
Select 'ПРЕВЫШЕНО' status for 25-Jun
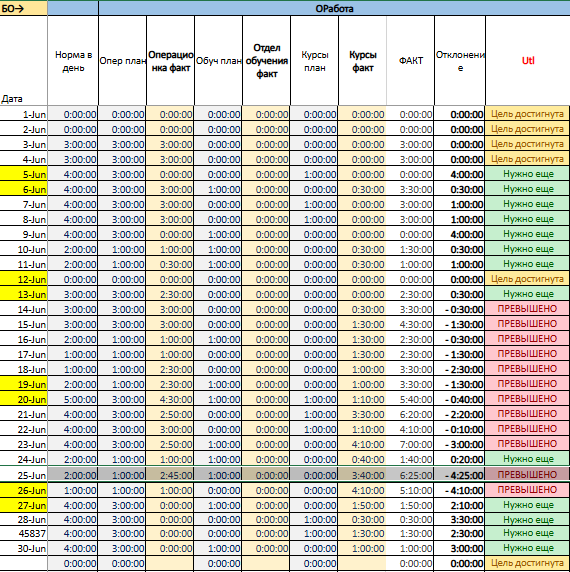pos(528,475)
